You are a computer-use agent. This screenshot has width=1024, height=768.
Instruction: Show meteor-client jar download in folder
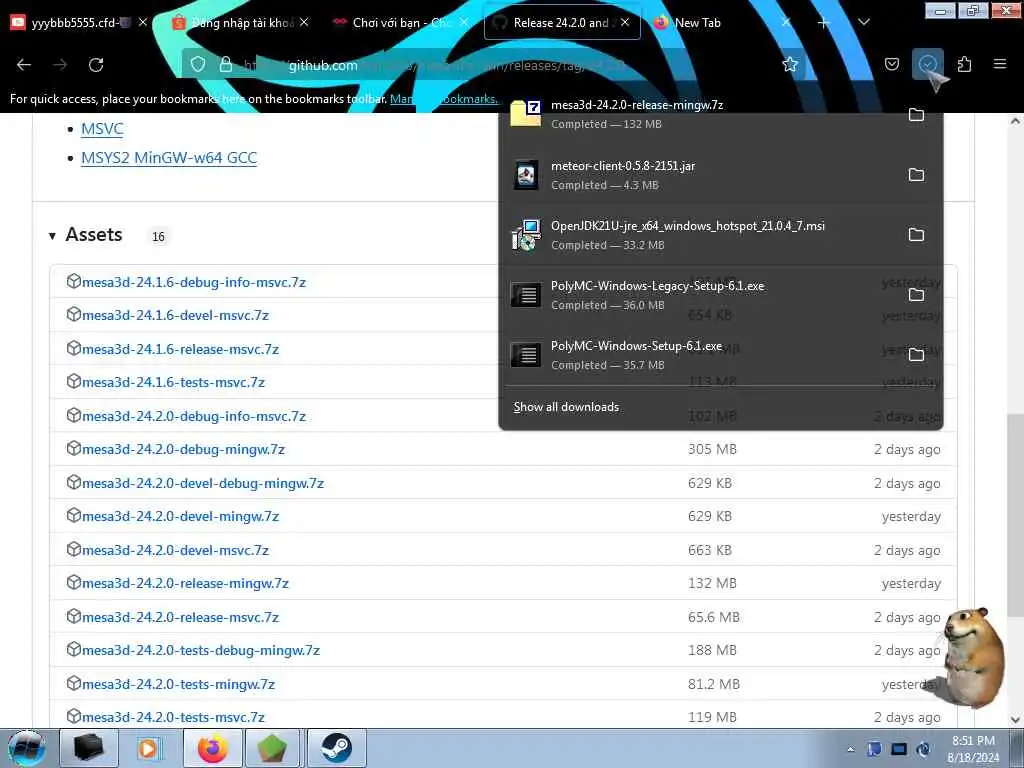click(x=916, y=174)
